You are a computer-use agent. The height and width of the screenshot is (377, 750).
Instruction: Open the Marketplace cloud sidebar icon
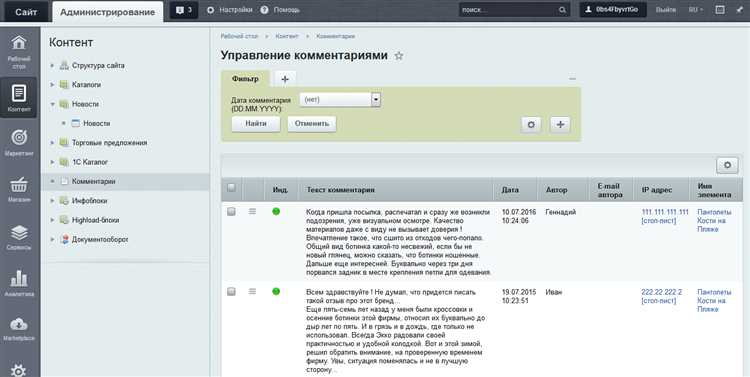point(19,328)
